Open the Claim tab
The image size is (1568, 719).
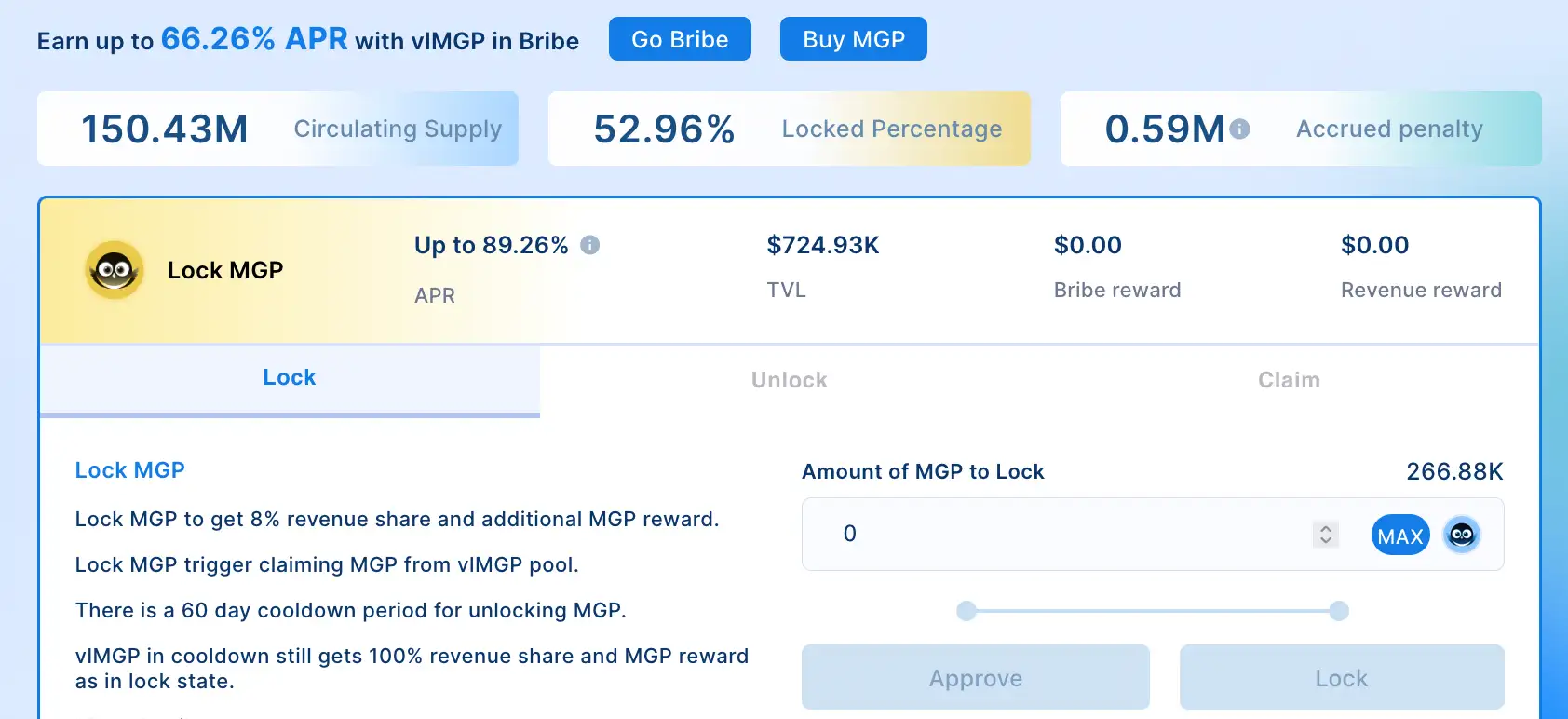click(1289, 380)
